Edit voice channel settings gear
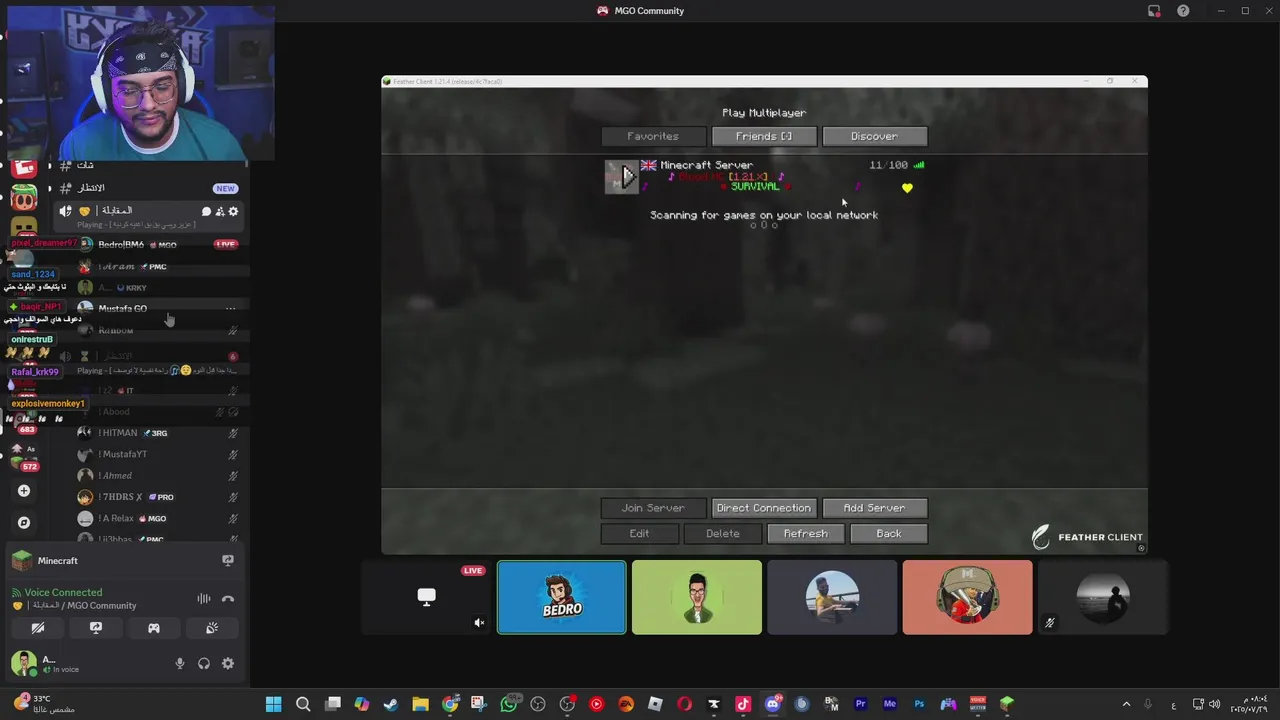Screen dimensions: 1280x720 233,211
